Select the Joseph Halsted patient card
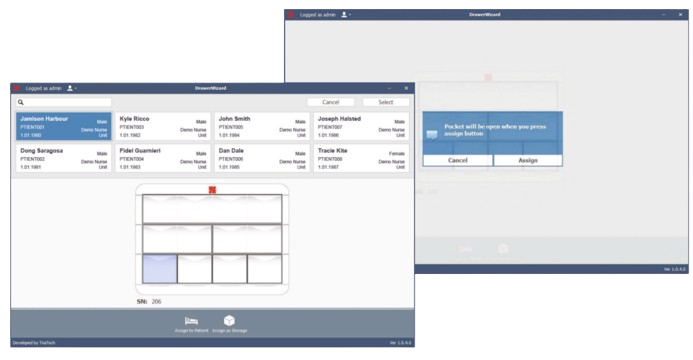This screenshot has width=693, height=360. pyautogui.click(x=361, y=126)
